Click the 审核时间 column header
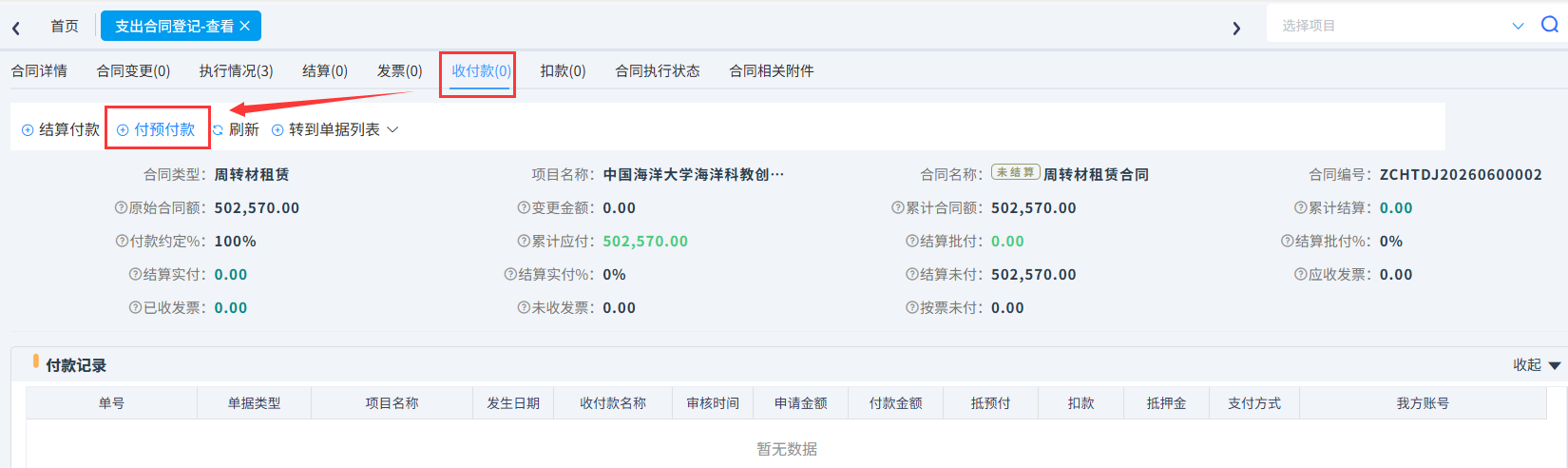Image resolution: width=1568 pixels, height=468 pixels. 713,403
